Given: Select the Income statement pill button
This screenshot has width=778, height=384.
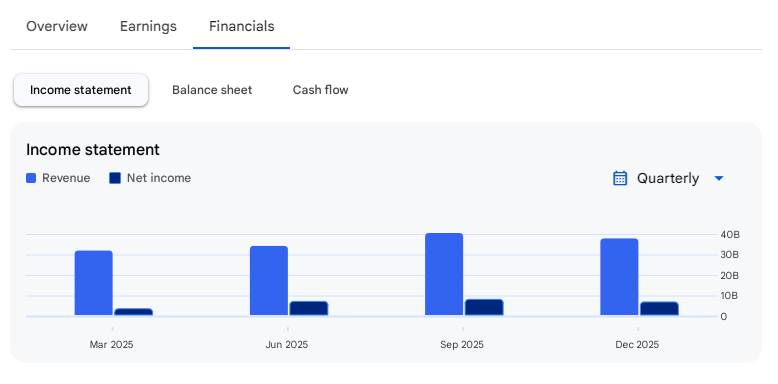Looking at the screenshot, I should click(81, 90).
